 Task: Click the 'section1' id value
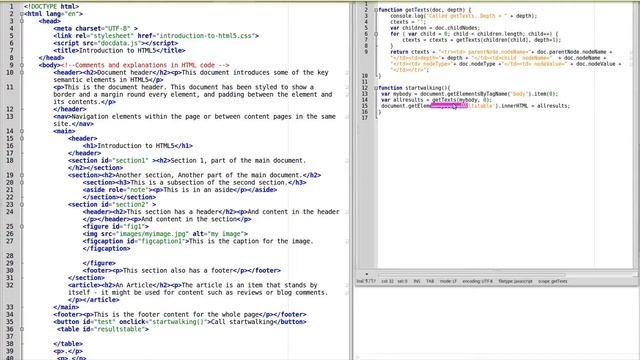[x=130, y=161]
